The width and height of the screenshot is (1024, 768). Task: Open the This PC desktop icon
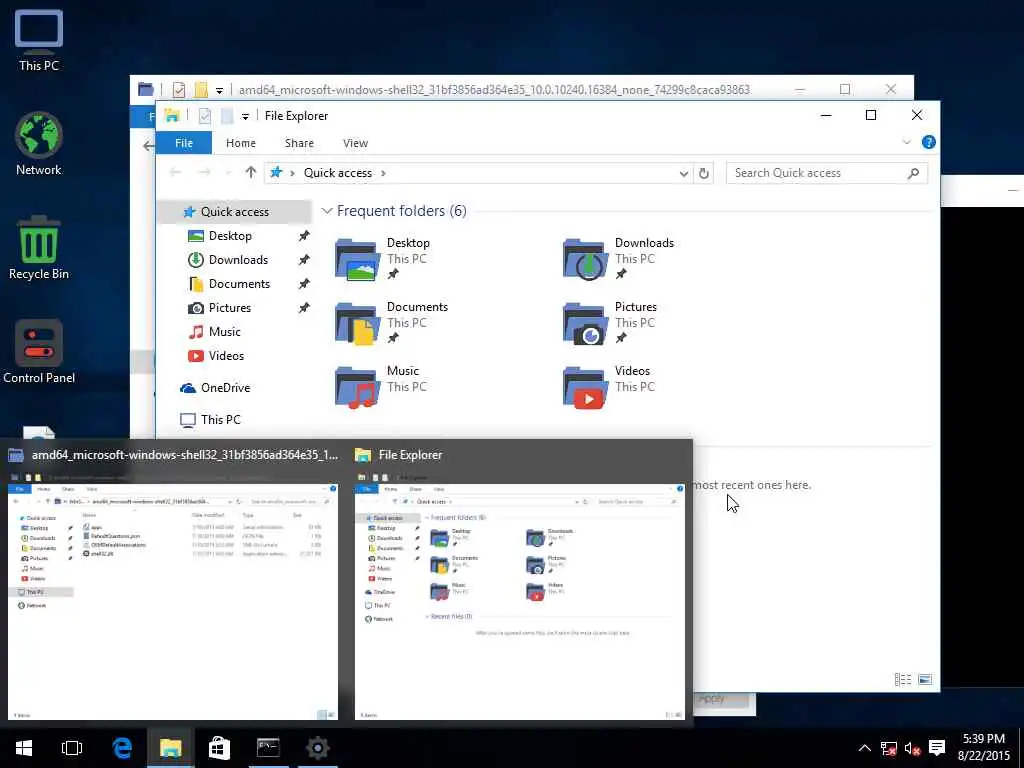click(39, 40)
